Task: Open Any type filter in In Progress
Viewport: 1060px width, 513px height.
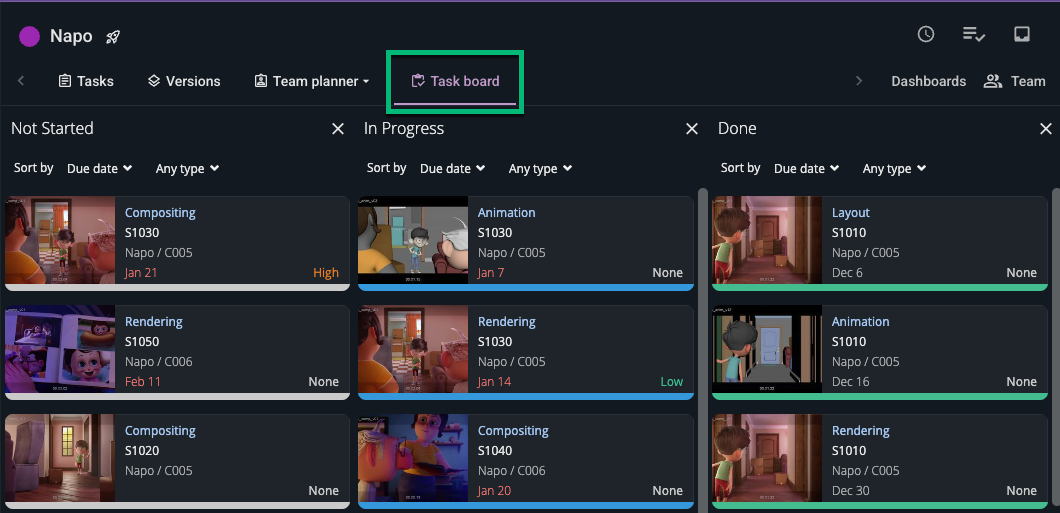Action: tap(540, 168)
